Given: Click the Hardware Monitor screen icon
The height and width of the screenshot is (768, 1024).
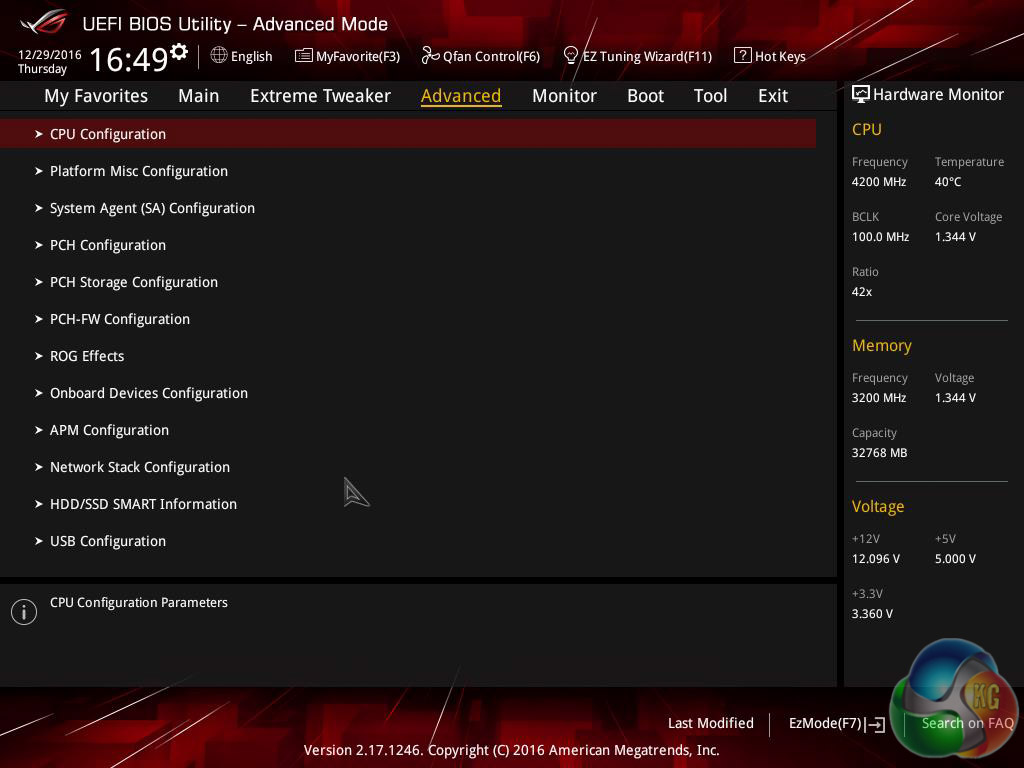Looking at the screenshot, I should click(861, 95).
